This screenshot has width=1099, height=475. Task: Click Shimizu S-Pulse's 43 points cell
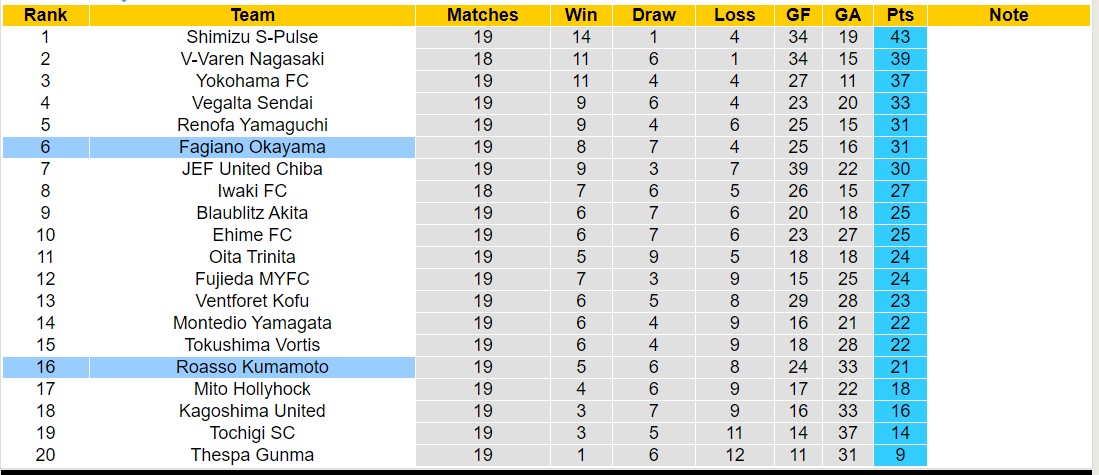point(899,37)
